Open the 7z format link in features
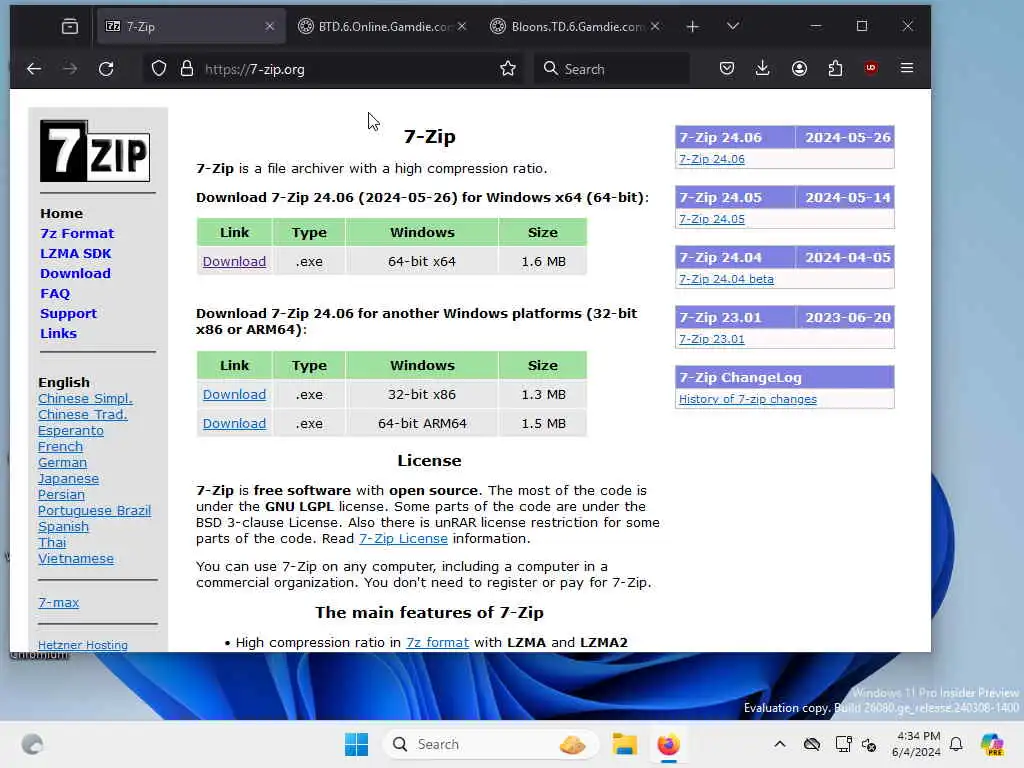Image resolution: width=1024 pixels, height=768 pixels. pyautogui.click(x=438, y=643)
